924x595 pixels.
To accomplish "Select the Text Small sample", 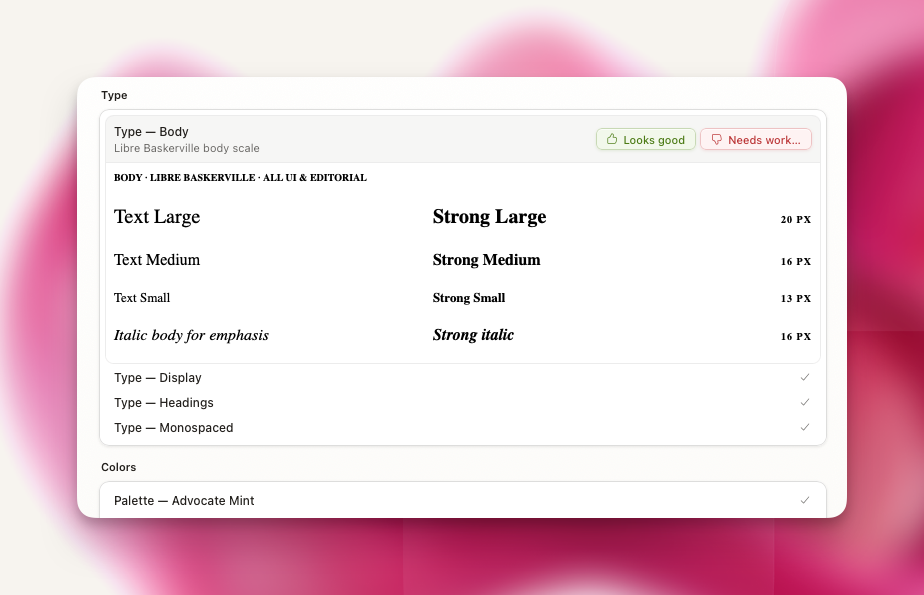I will (x=142, y=298).
